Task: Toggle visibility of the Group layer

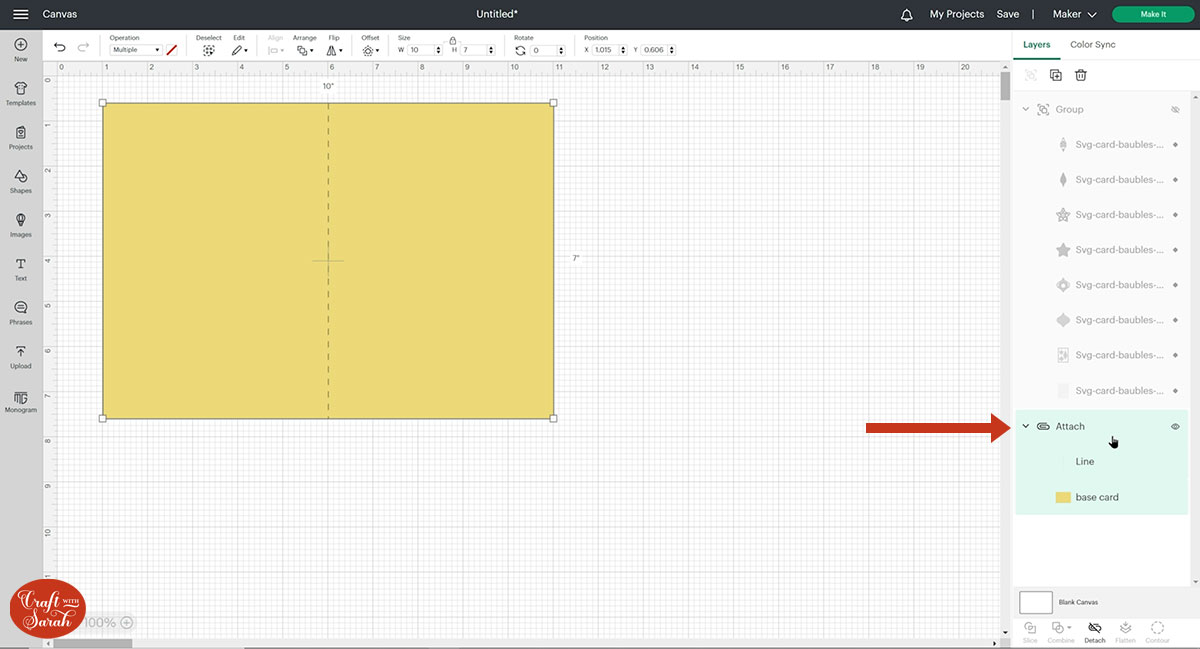Action: pos(1175,110)
